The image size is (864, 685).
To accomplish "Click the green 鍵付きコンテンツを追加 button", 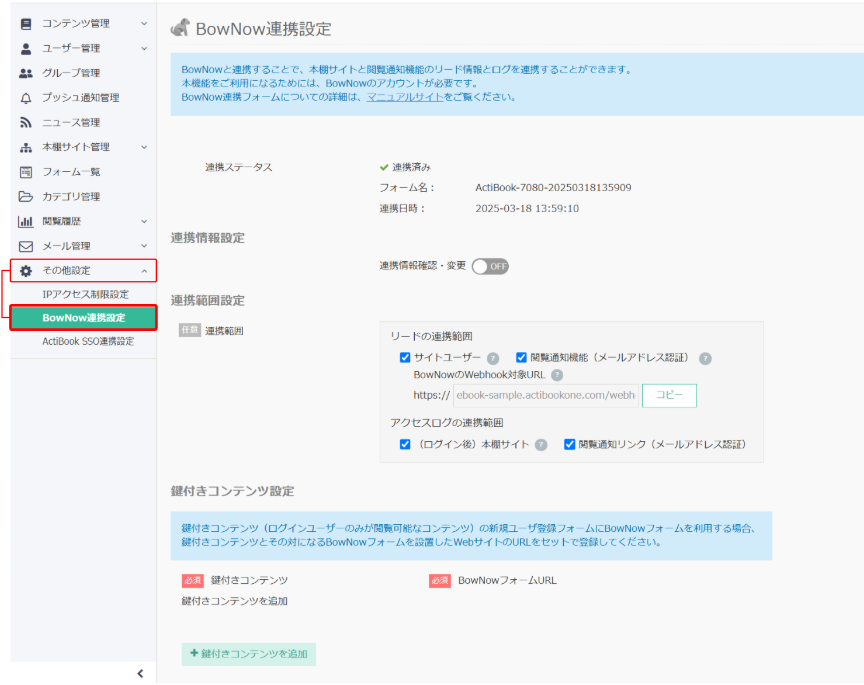I will click(x=249, y=654).
